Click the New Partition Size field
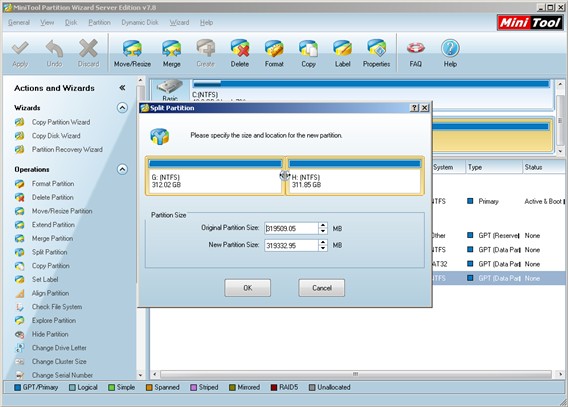Image resolution: width=568 pixels, height=407 pixels. pyautogui.click(x=291, y=246)
